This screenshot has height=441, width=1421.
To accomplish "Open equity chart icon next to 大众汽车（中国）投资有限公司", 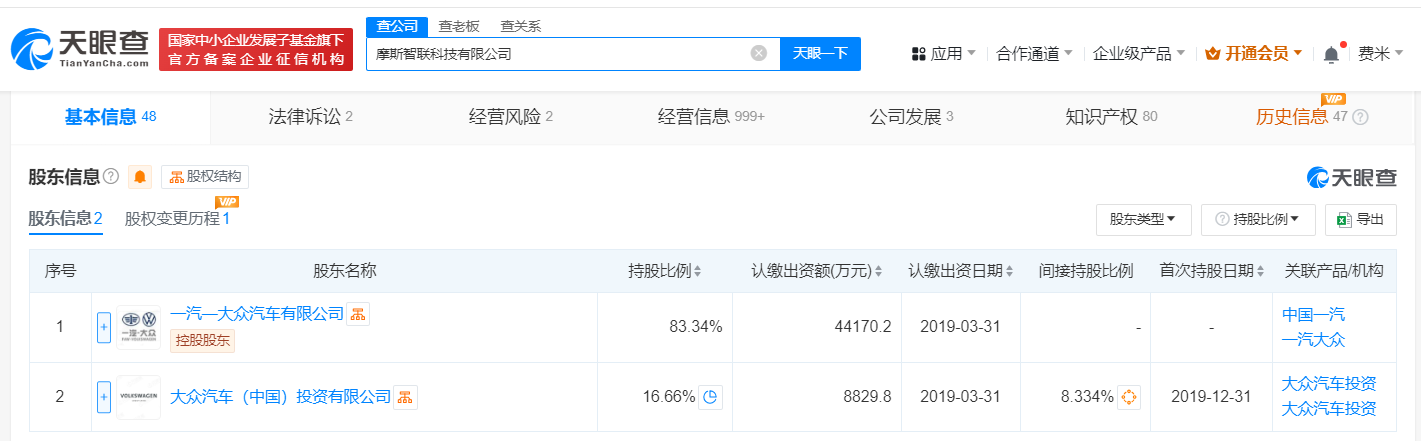I will coord(405,397).
